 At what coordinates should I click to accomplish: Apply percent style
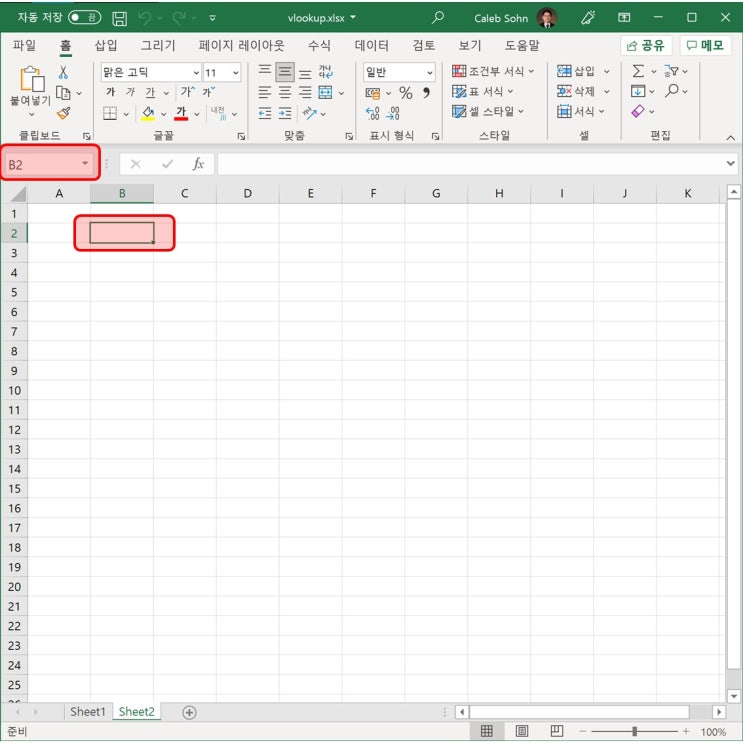[x=406, y=93]
